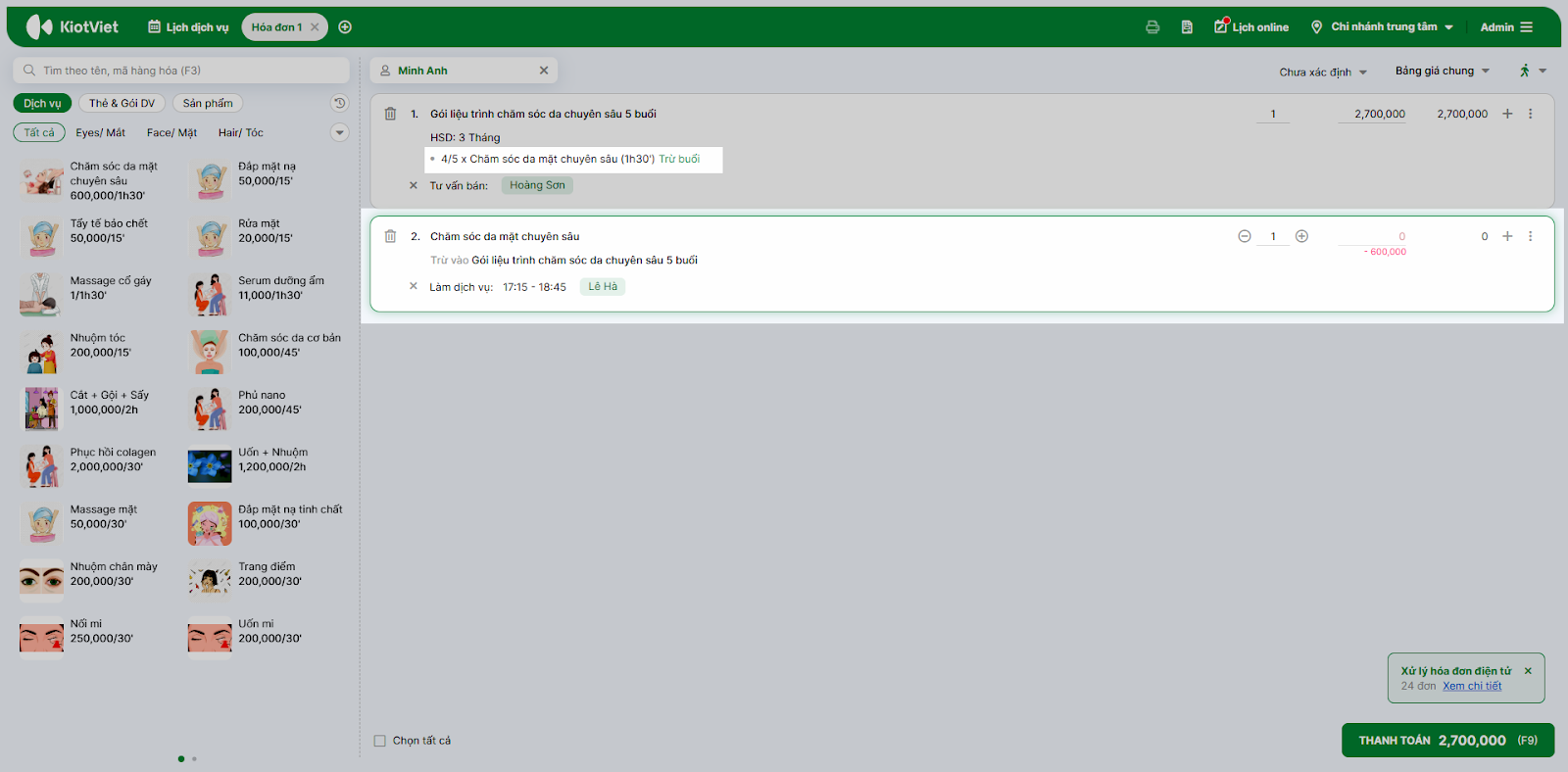Screen dimensions: 1568x772
Task: Click the KiotViet logo
Action: click(x=73, y=26)
